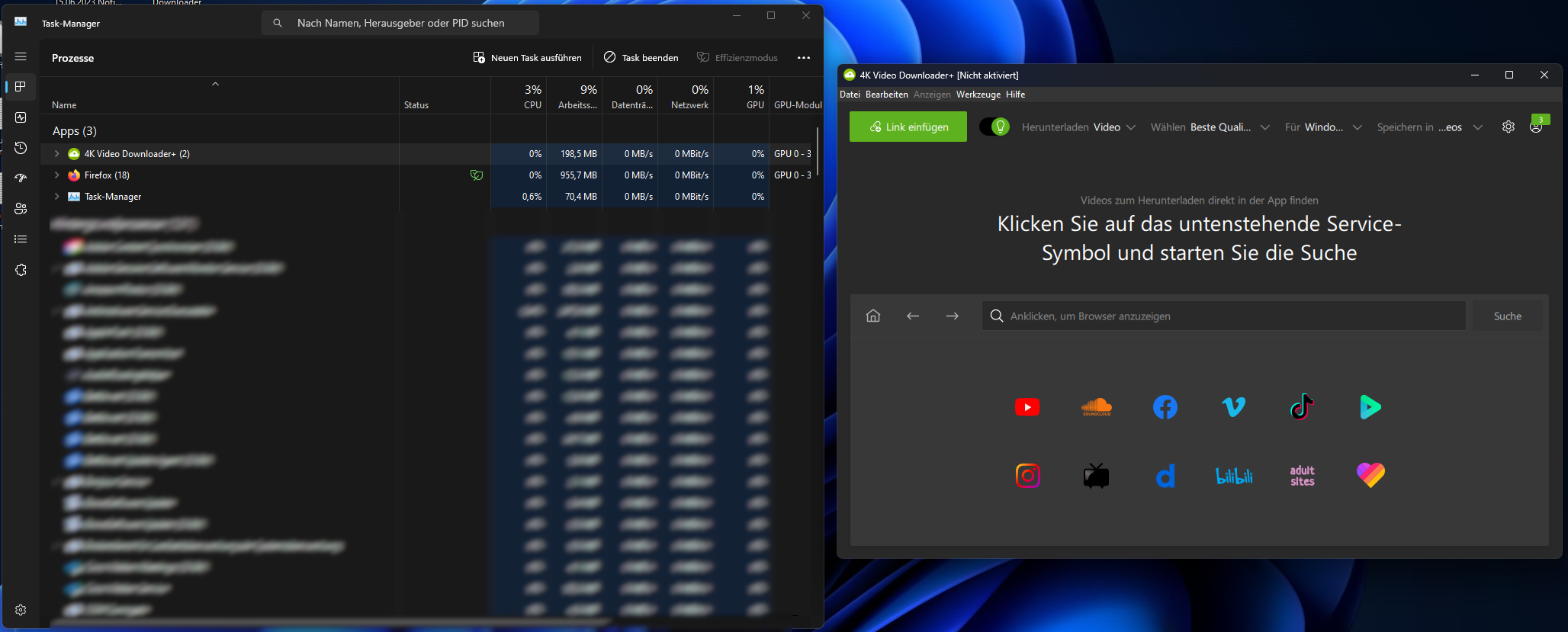The image size is (1568, 632).
Task: Click the Apps (3) group heading
Action: (75, 131)
